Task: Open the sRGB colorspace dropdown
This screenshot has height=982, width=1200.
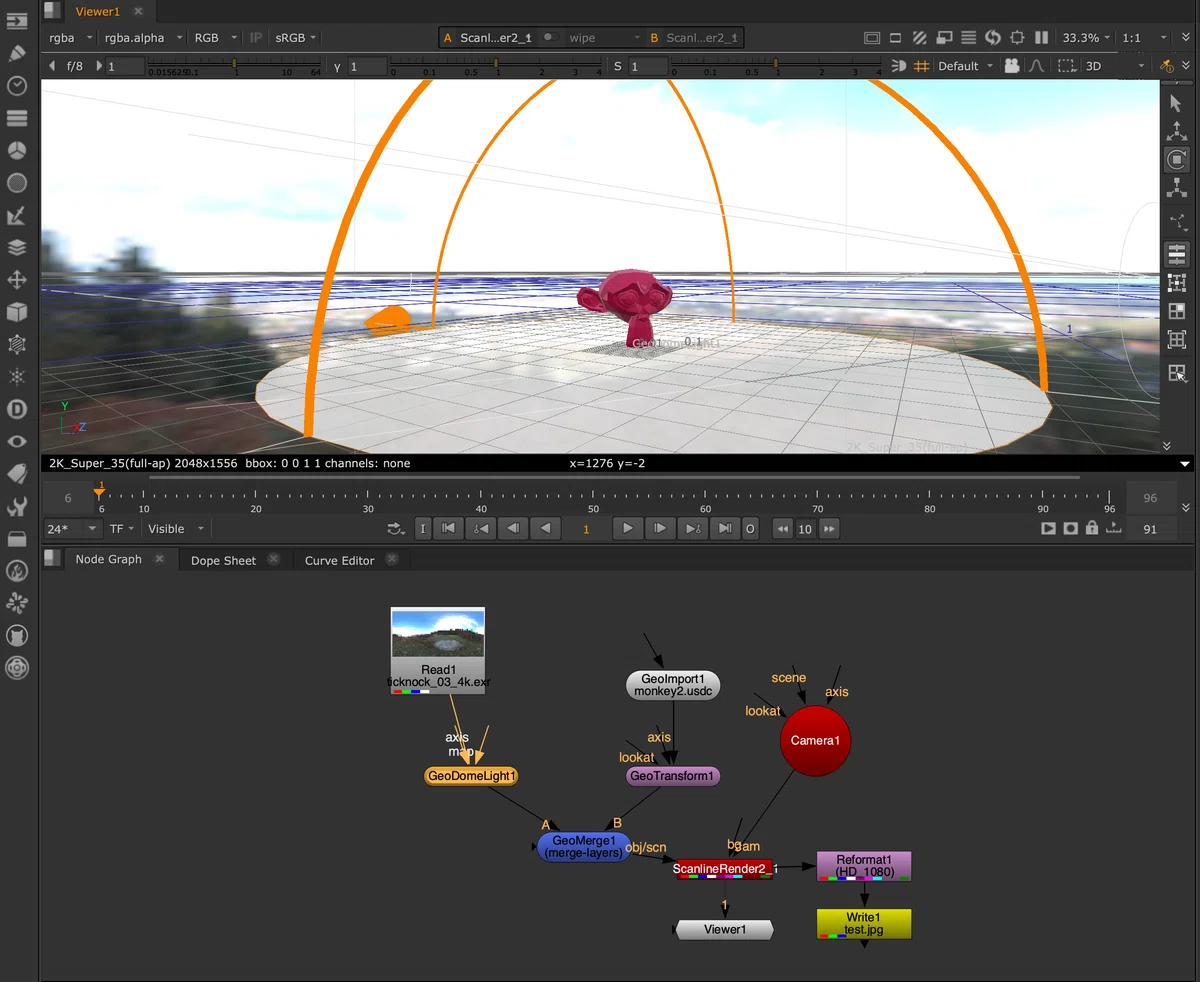Action: [x=295, y=38]
